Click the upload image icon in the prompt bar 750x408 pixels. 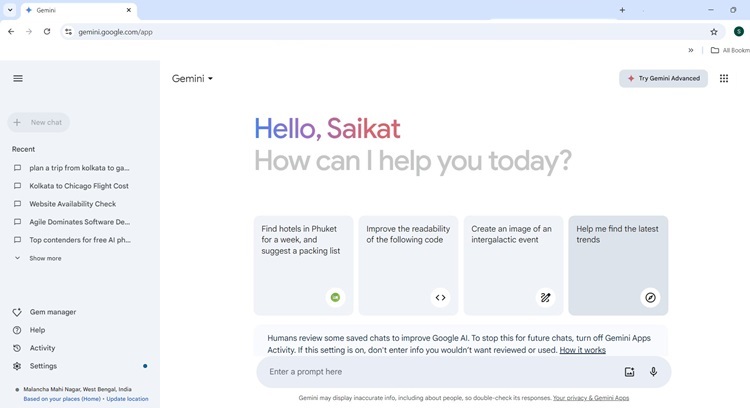629,372
